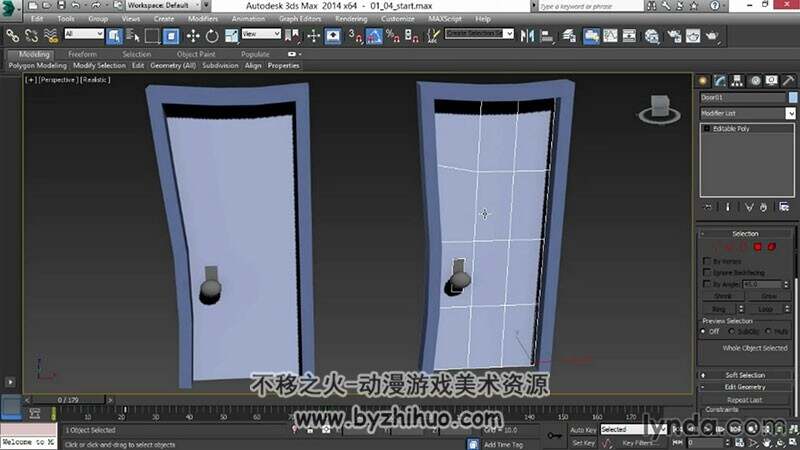Click the Door01 object name field
The image size is (800, 450).
742,97
